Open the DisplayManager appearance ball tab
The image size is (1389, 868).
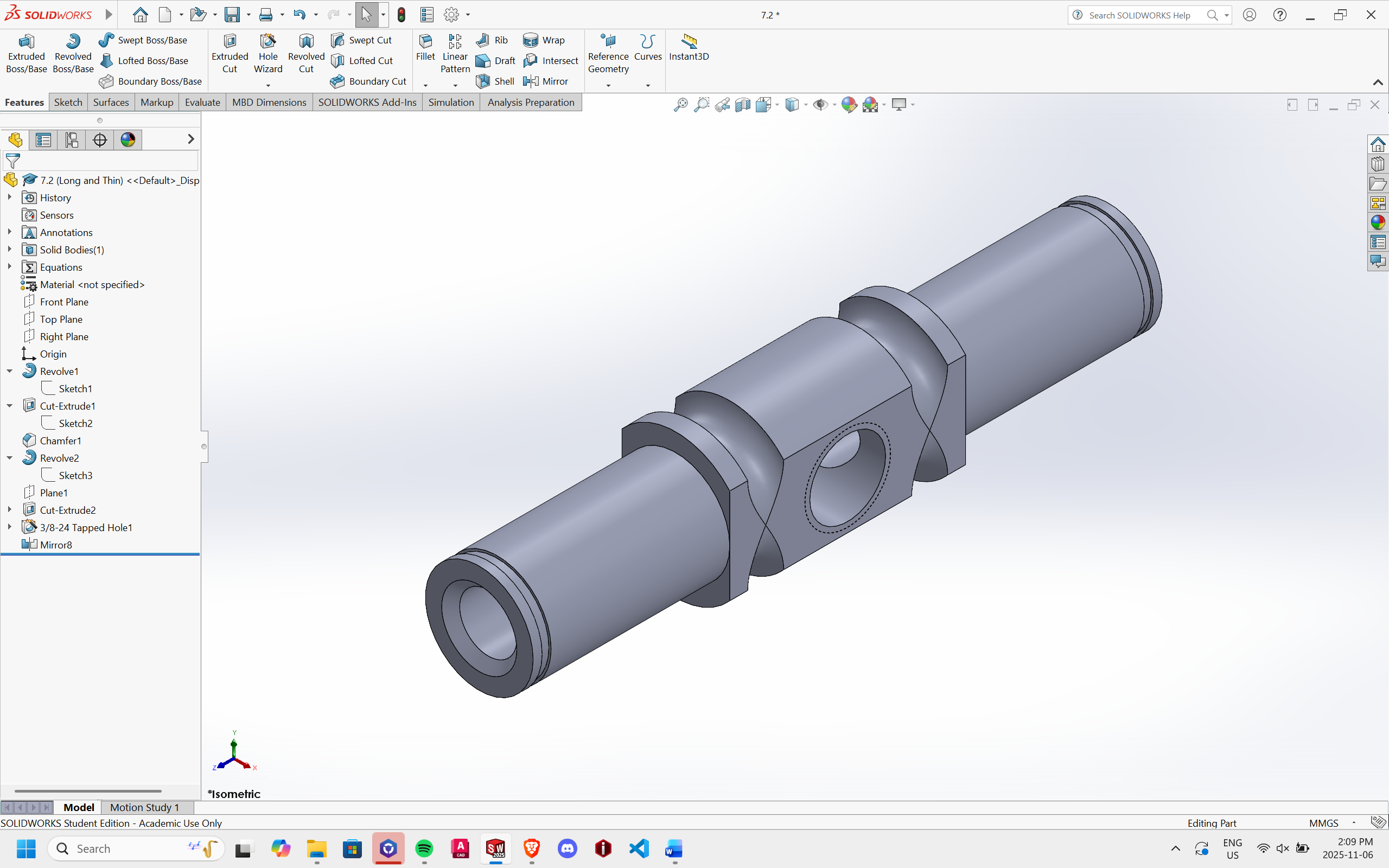click(128, 139)
